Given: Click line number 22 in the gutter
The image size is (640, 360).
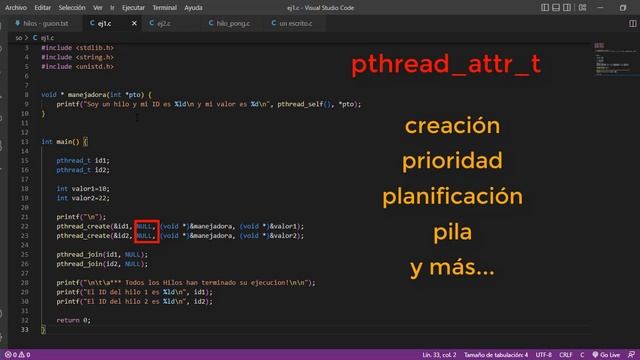Looking at the screenshot, I should coord(24,226).
